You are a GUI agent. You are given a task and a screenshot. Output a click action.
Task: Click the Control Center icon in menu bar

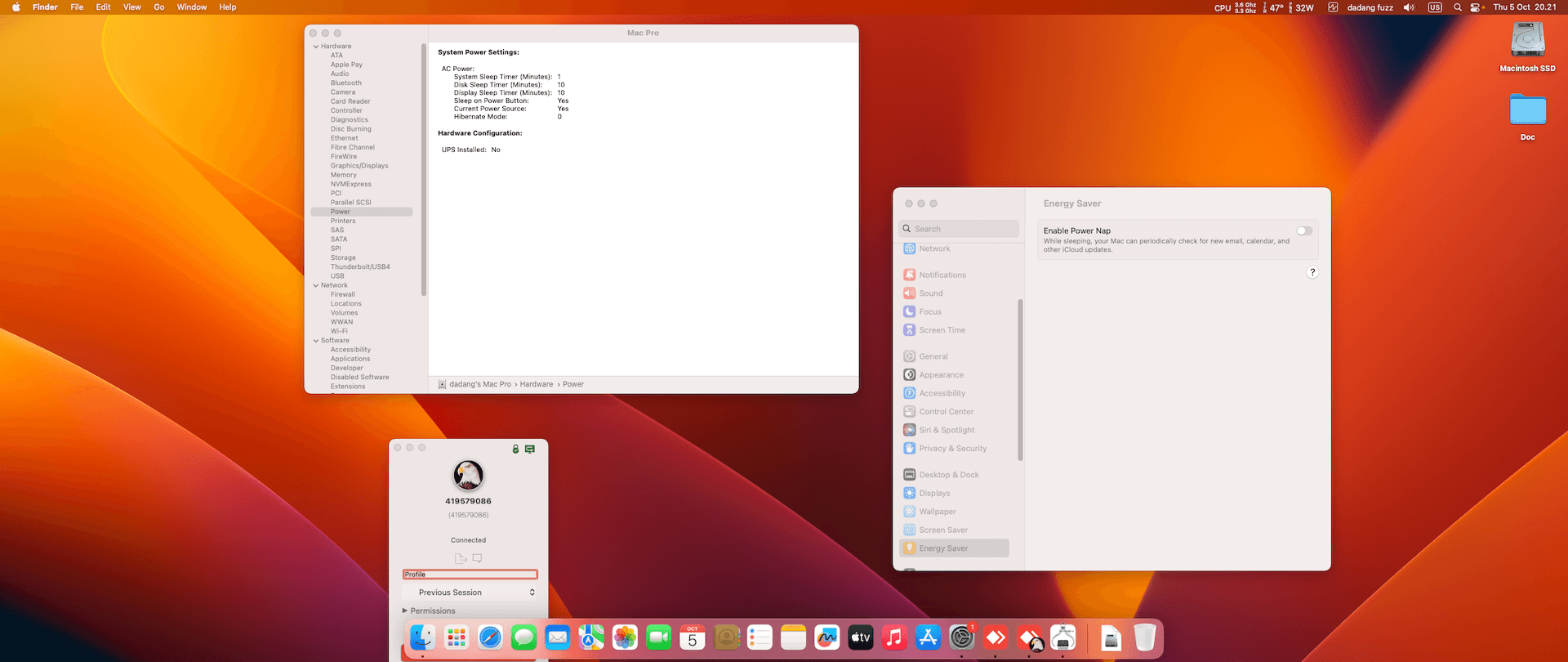1476,7
